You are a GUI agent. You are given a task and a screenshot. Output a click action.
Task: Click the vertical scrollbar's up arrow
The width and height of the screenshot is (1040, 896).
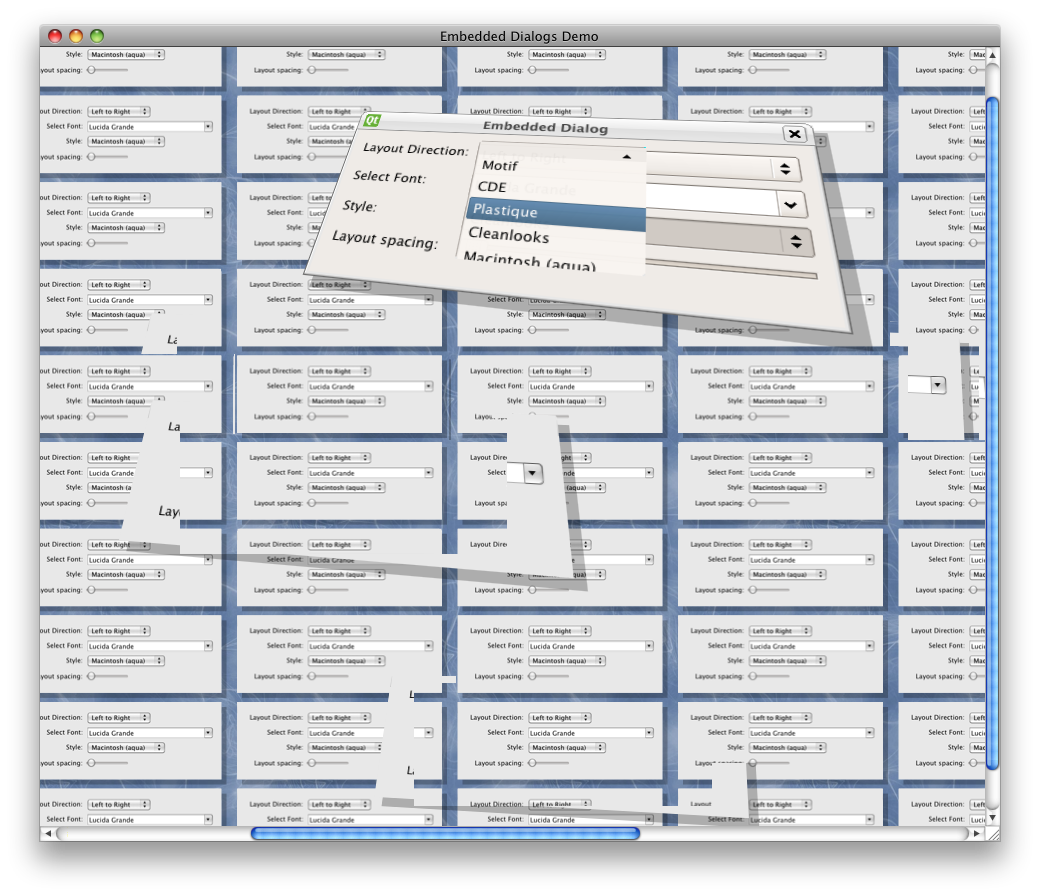coord(992,55)
